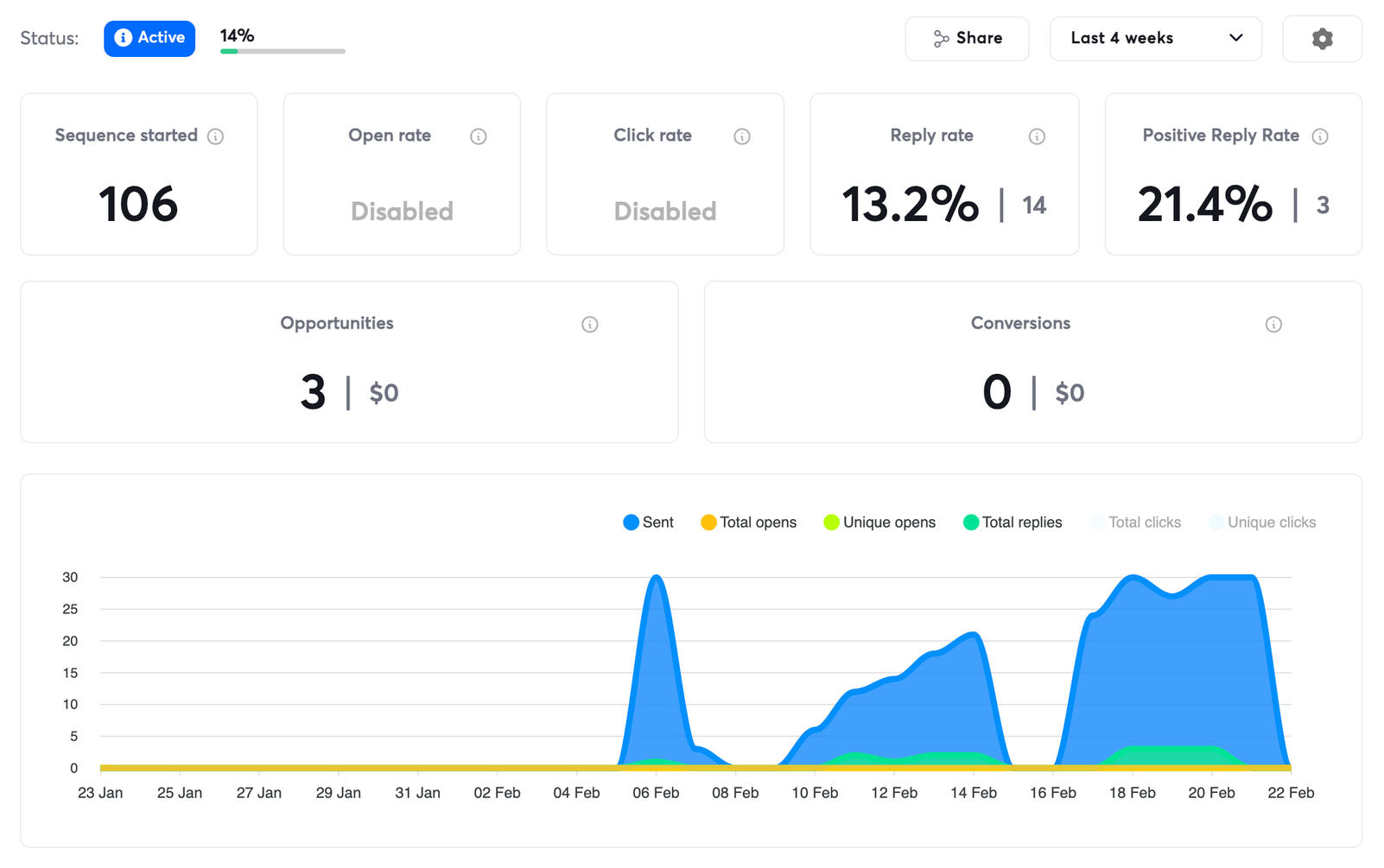This screenshot has width=1384, height=868.
Task: Hide the Total replies chart series
Action: [x=1013, y=523]
